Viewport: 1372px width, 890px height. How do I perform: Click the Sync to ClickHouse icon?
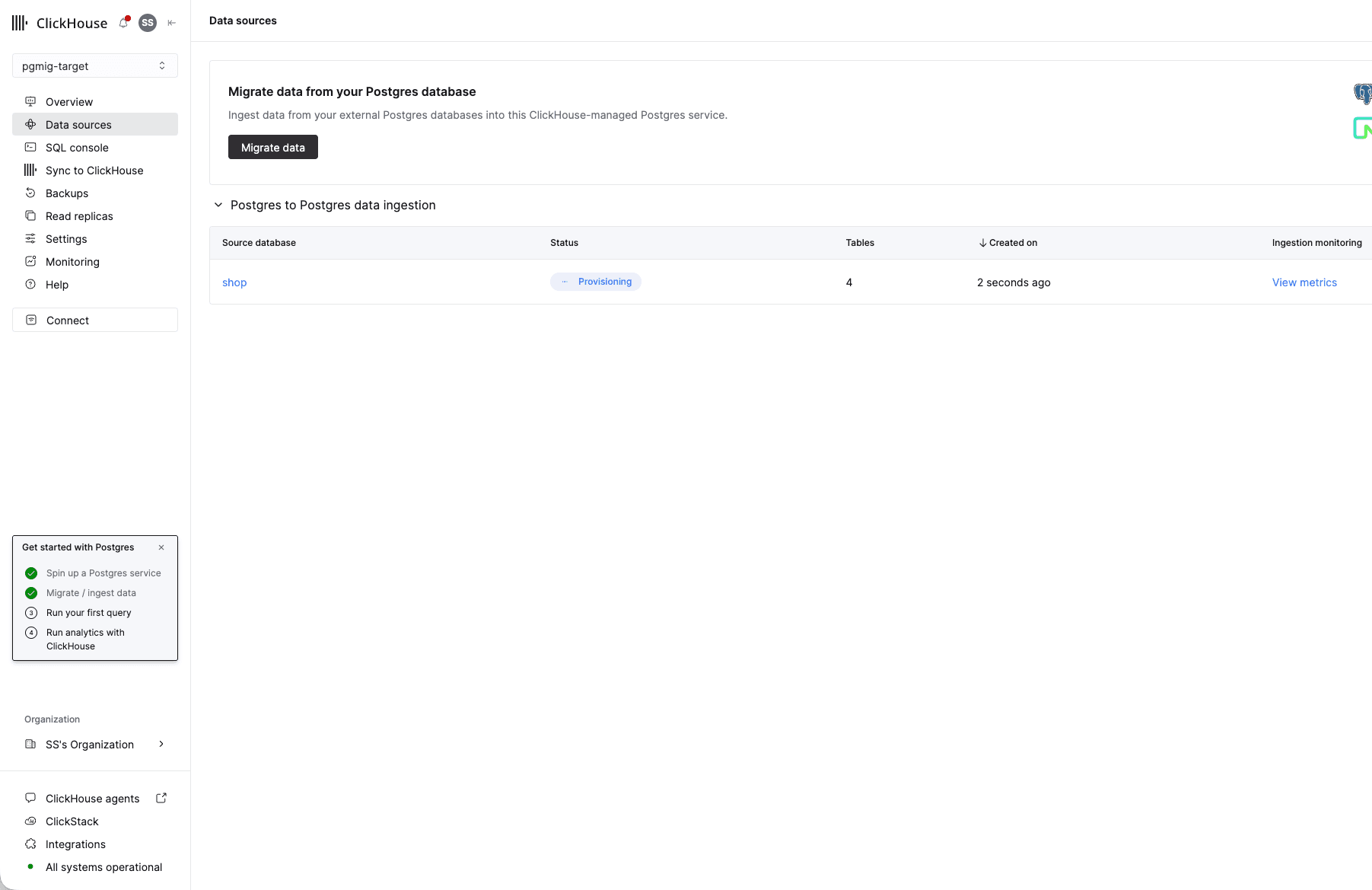(x=30, y=170)
